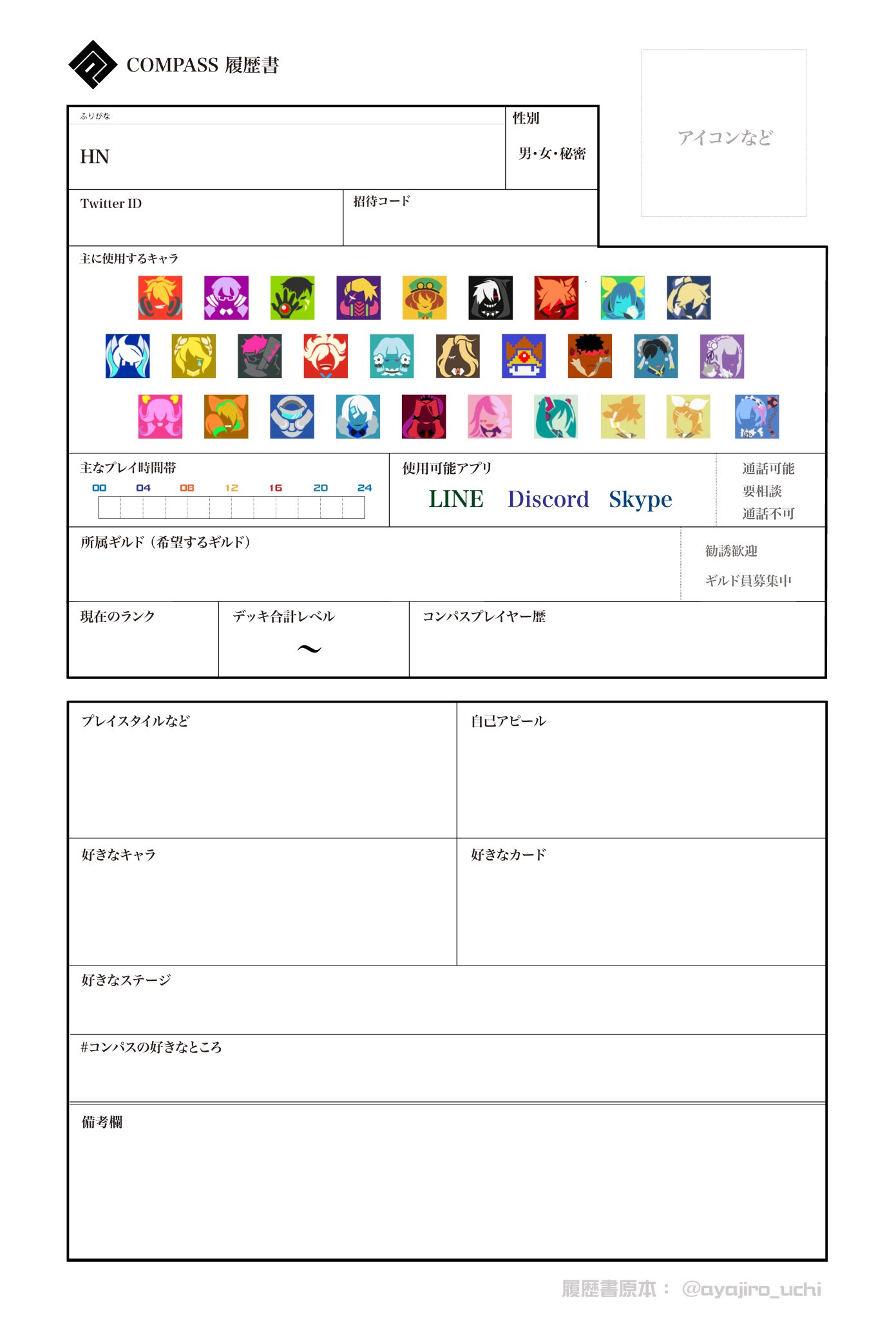The image size is (896, 1319).
Task: Toggle the 勧誘歓迎 option
Action: click(x=731, y=551)
